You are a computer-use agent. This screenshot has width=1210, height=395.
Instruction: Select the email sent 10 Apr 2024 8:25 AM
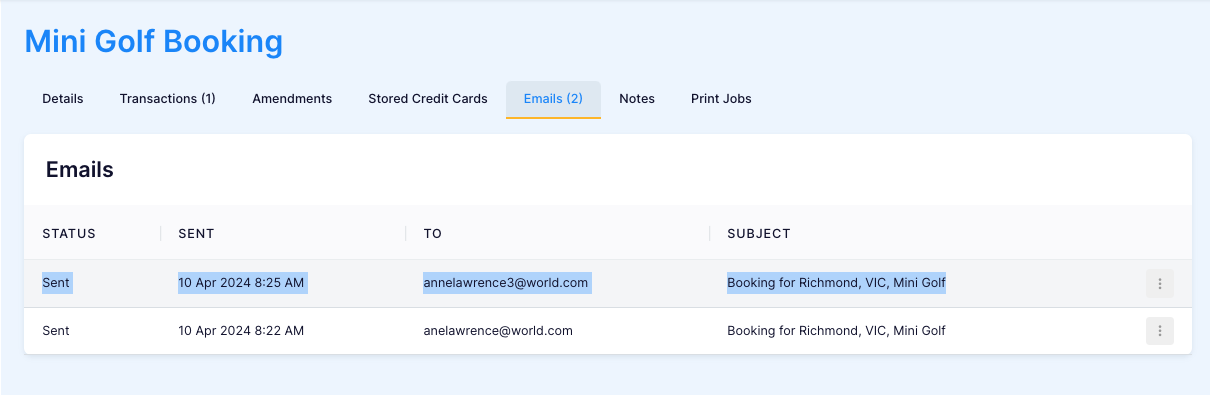[x=608, y=284]
